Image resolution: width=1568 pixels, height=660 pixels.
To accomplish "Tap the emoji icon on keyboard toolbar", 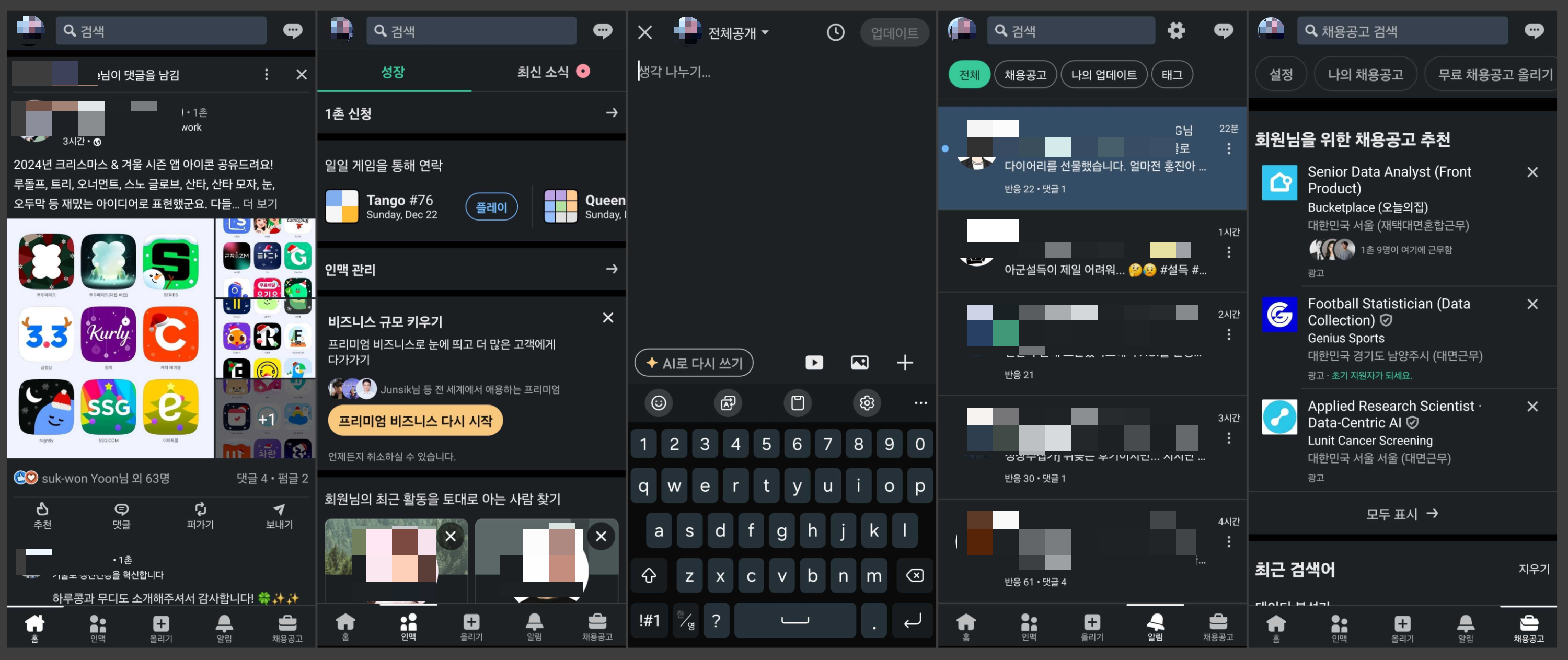I will point(658,403).
